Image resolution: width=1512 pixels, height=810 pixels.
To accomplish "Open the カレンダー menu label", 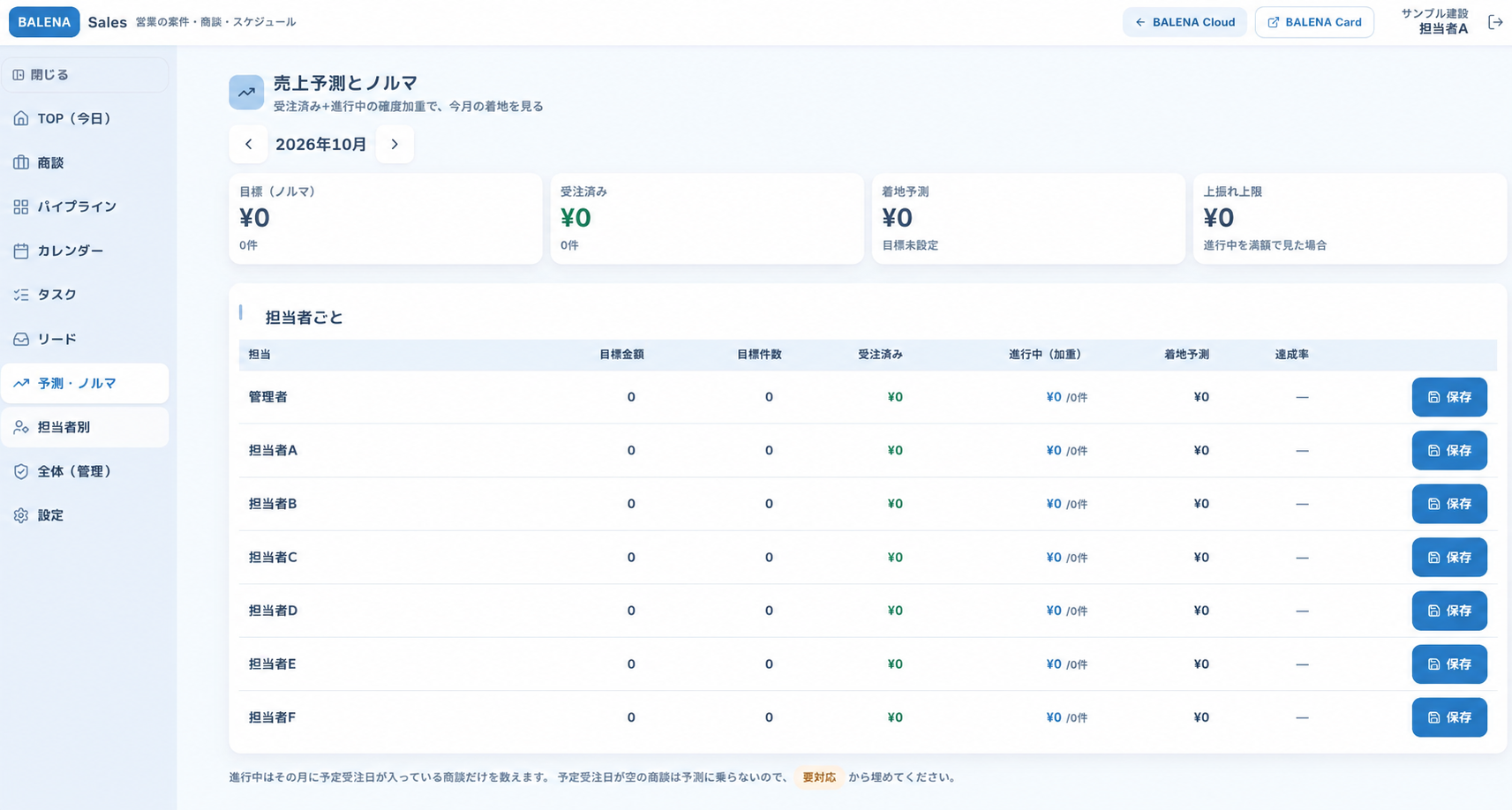I will 71,251.
